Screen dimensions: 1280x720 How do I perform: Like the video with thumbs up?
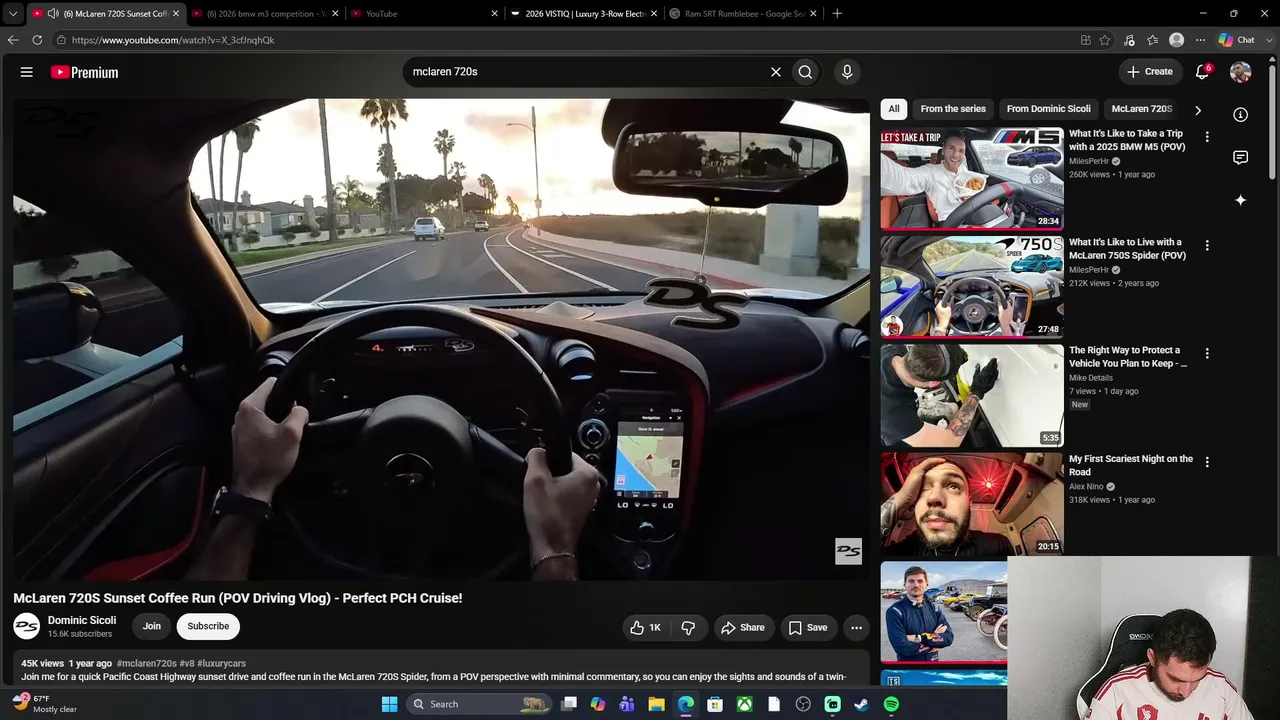[x=646, y=628]
